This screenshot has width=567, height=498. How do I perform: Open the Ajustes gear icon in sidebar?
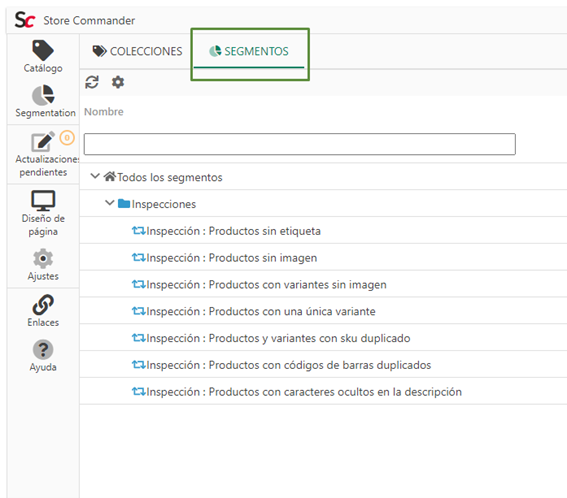[x=43, y=259]
